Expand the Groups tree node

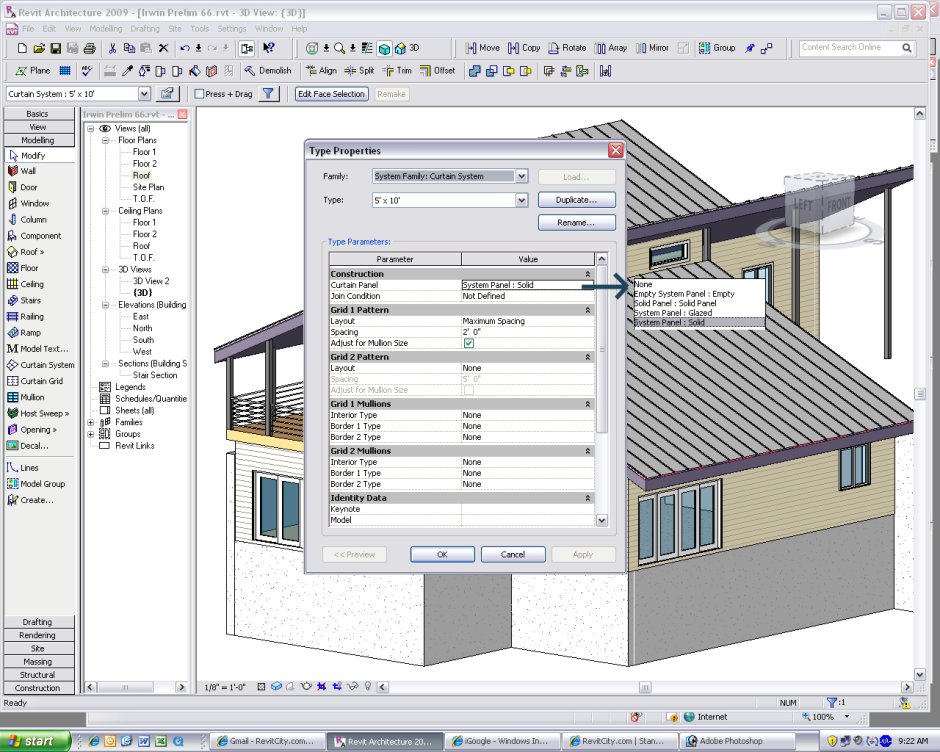pos(91,434)
